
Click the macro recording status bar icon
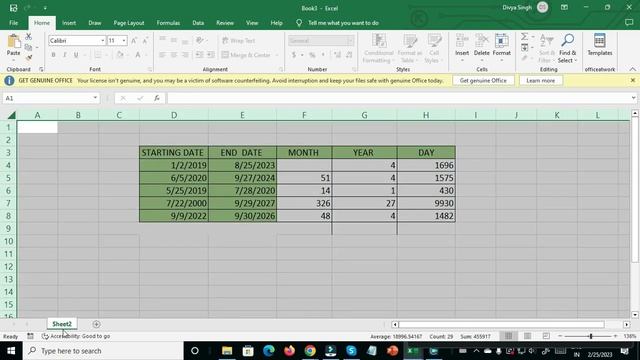click(x=30, y=336)
